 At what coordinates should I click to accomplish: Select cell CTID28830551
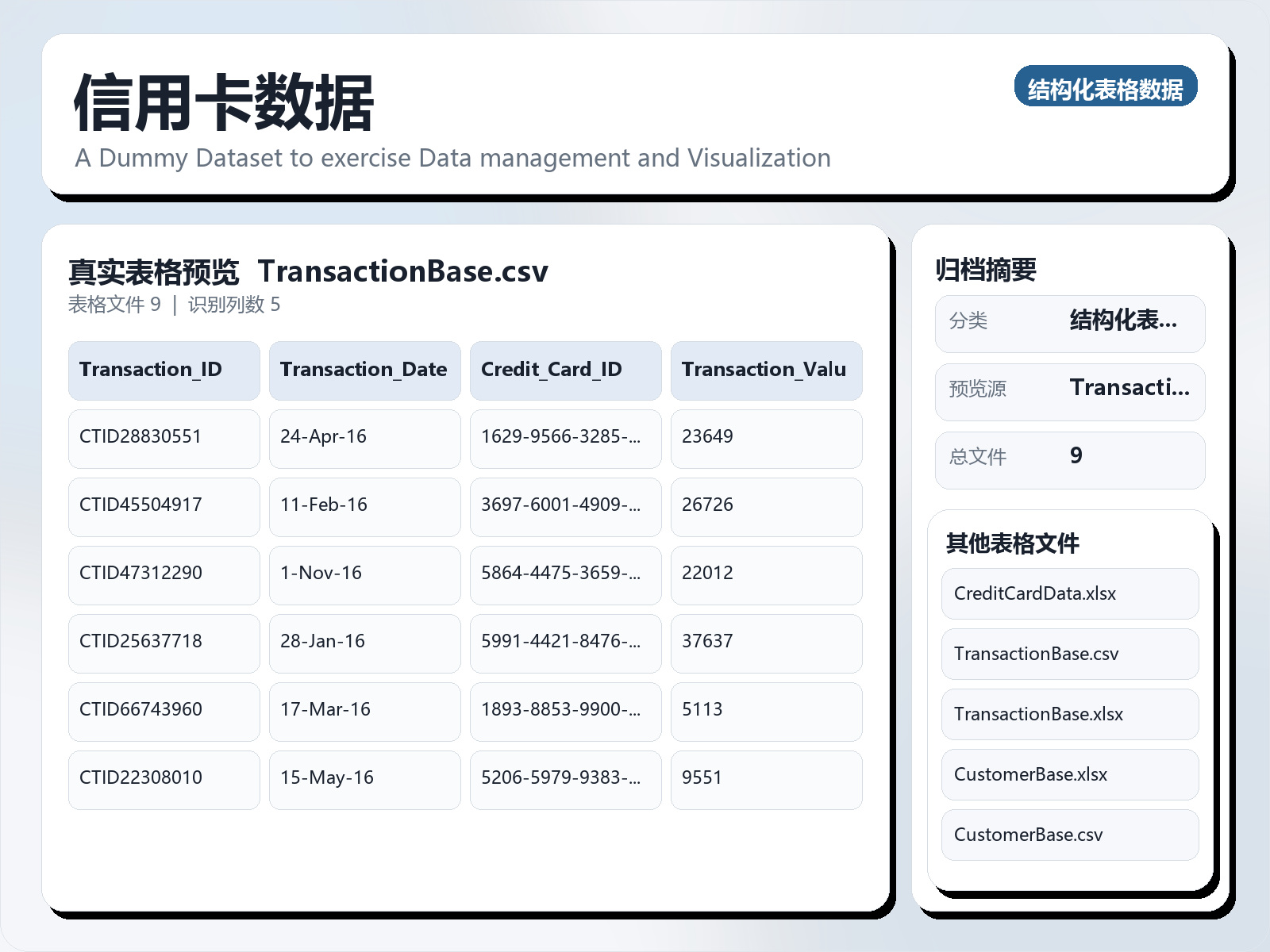(x=164, y=438)
